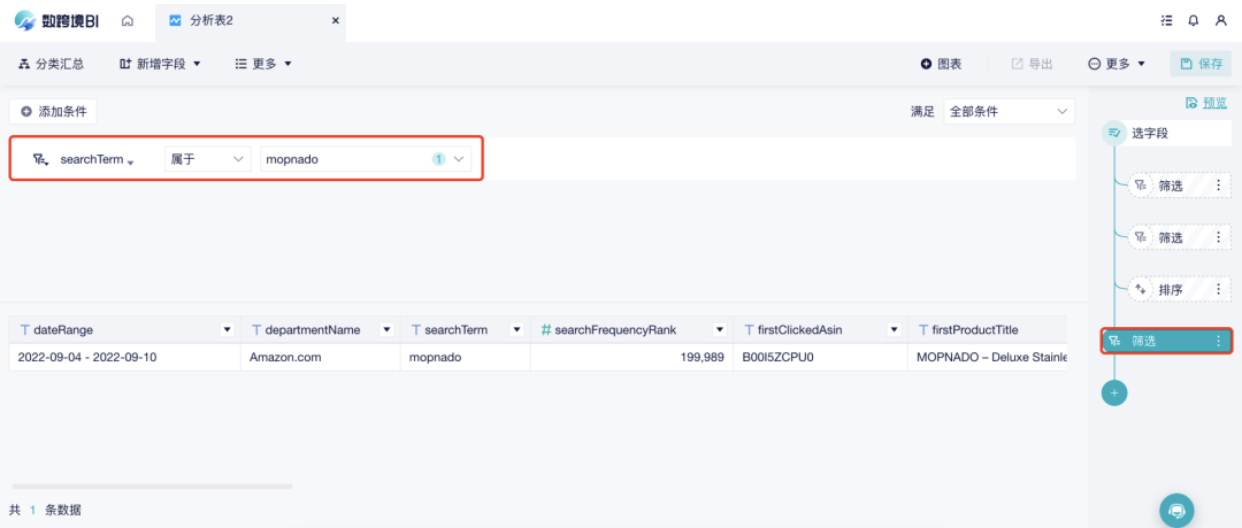Open the notifications bell
The height and width of the screenshot is (528, 1242).
[1193, 20]
